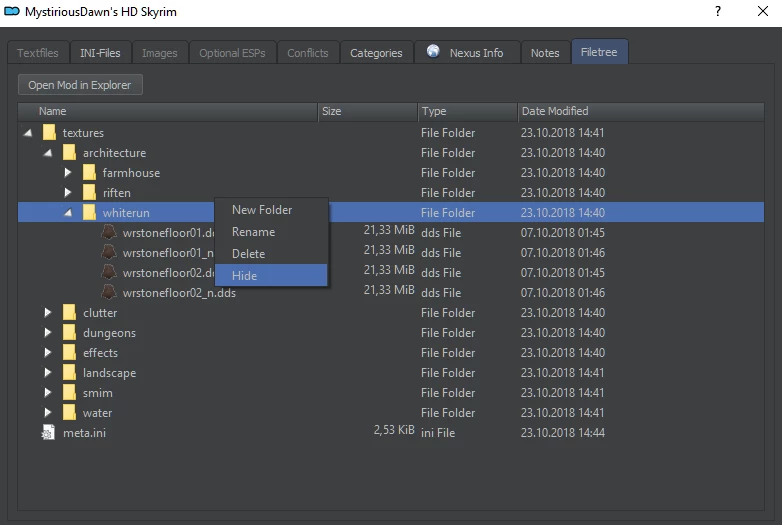Select the wrstonefloor02_n.dds file name

coord(179,293)
